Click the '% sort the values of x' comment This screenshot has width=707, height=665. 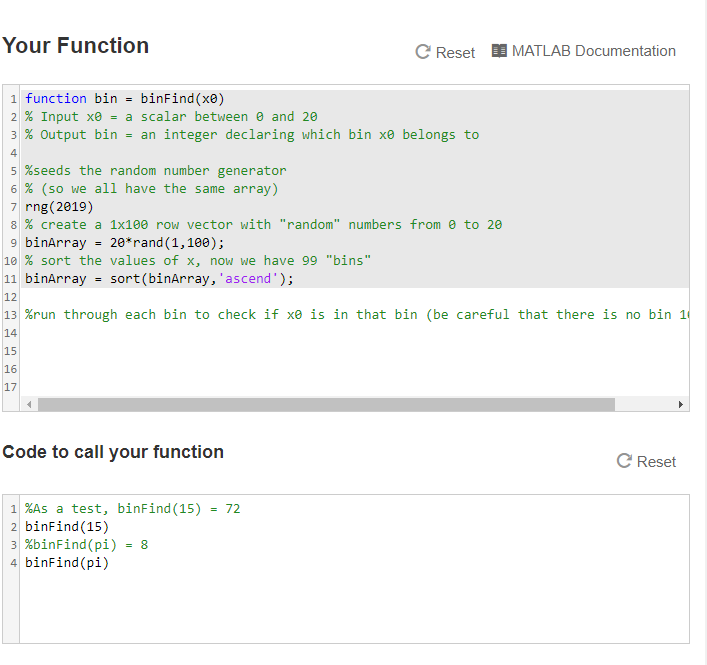(198, 261)
